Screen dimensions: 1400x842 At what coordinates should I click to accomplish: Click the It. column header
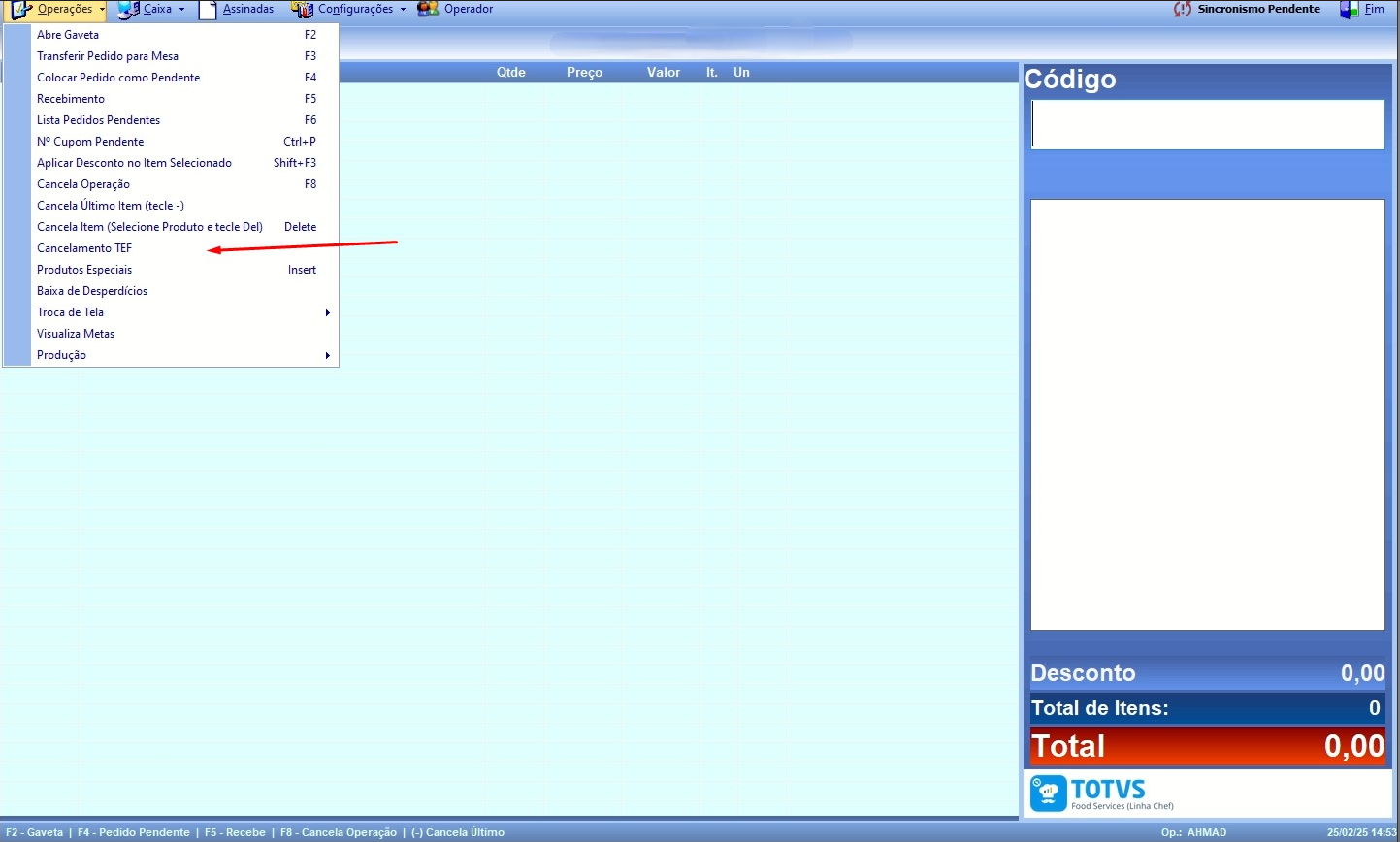coord(712,73)
